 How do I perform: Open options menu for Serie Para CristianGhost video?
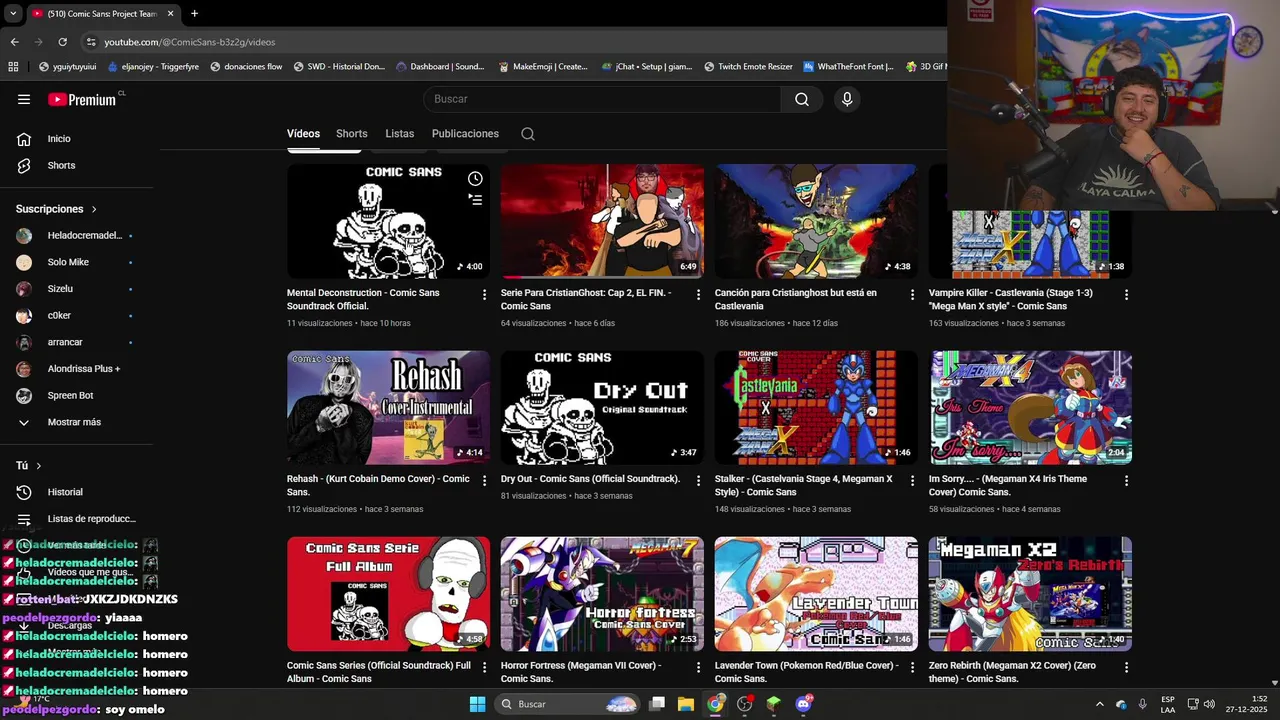click(698, 295)
